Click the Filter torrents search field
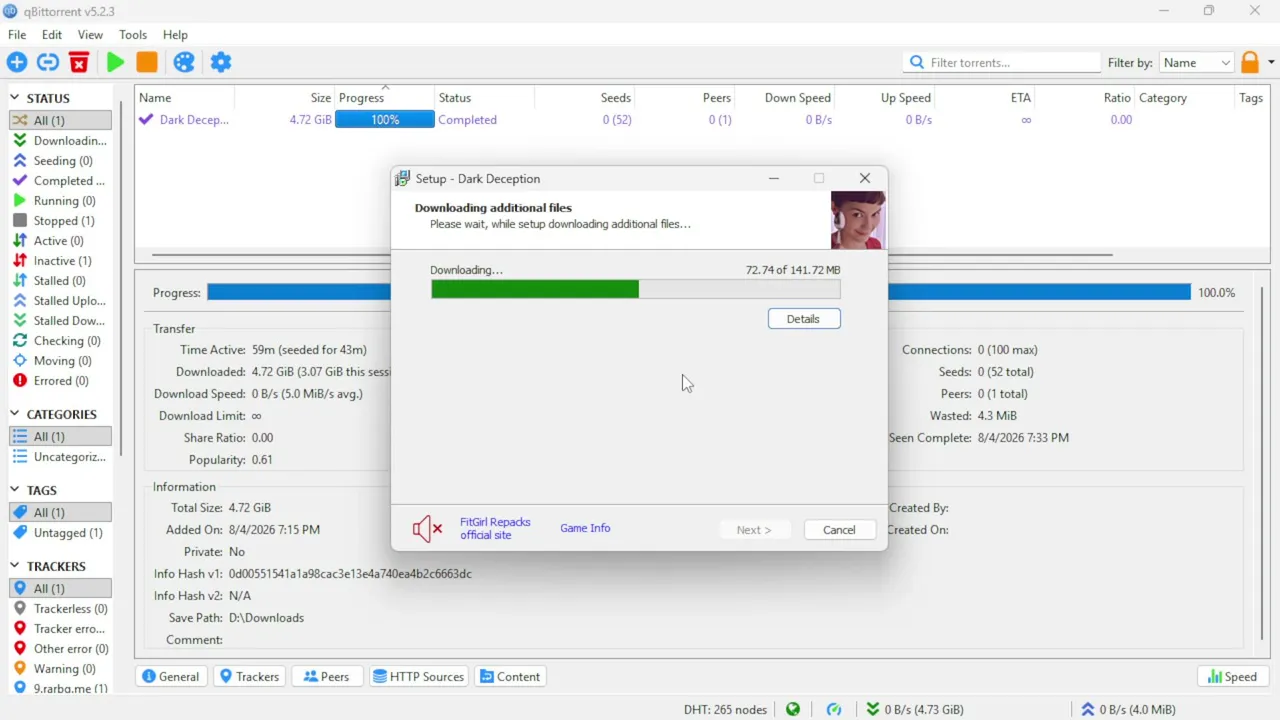This screenshot has height=720, width=1280. [1002, 62]
